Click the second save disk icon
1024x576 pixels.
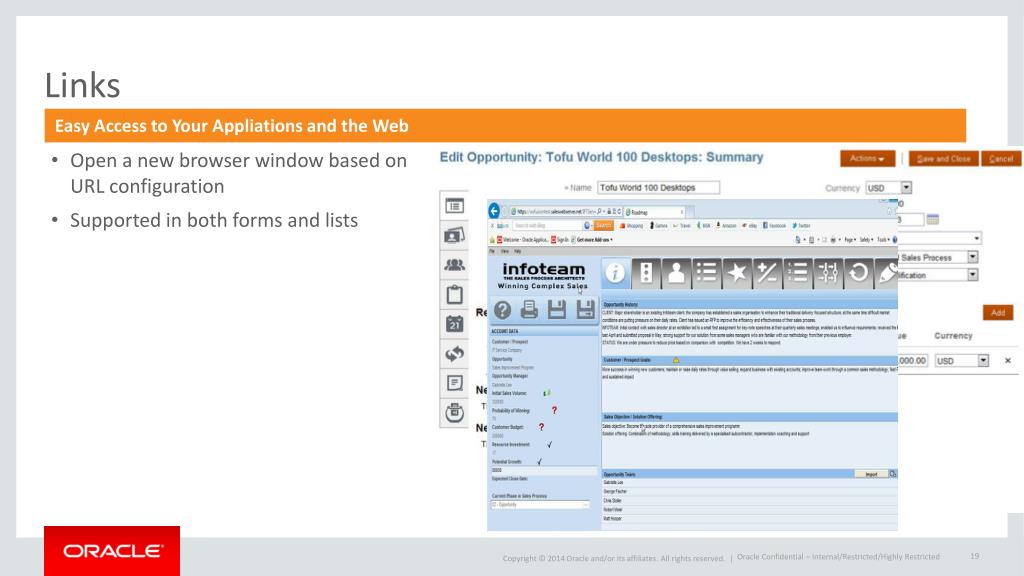point(585,310)
